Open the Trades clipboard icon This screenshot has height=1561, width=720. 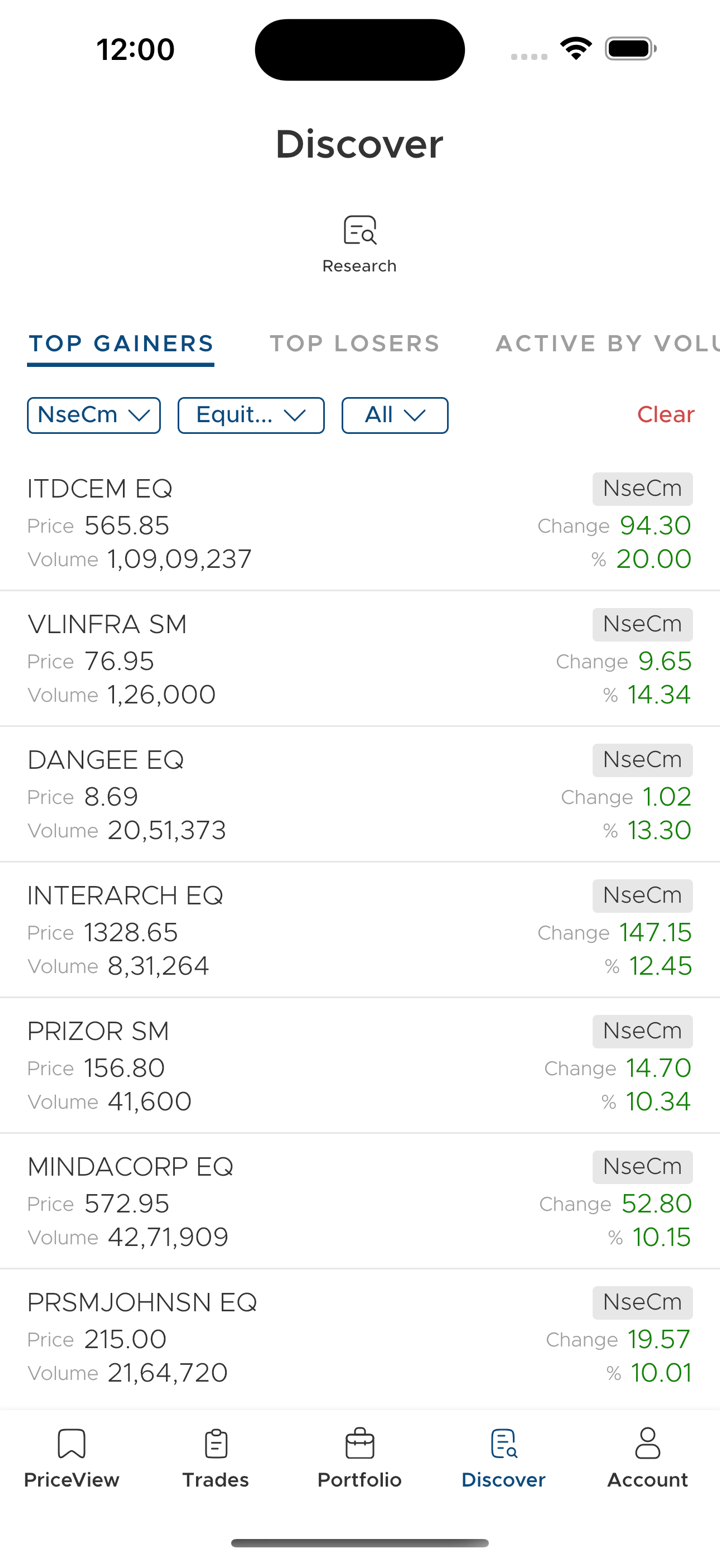(x=215, y=1444)
